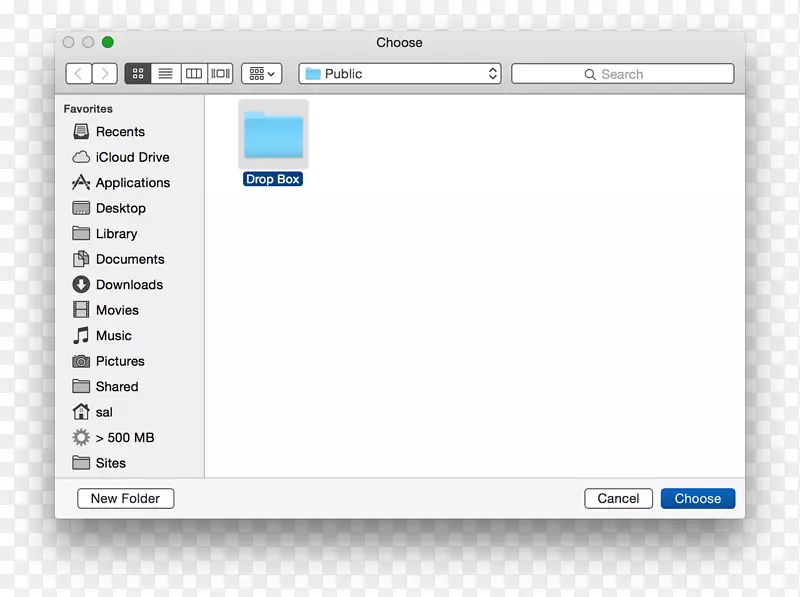
Task: Switch to column view
Action: [x=192, y=73]
